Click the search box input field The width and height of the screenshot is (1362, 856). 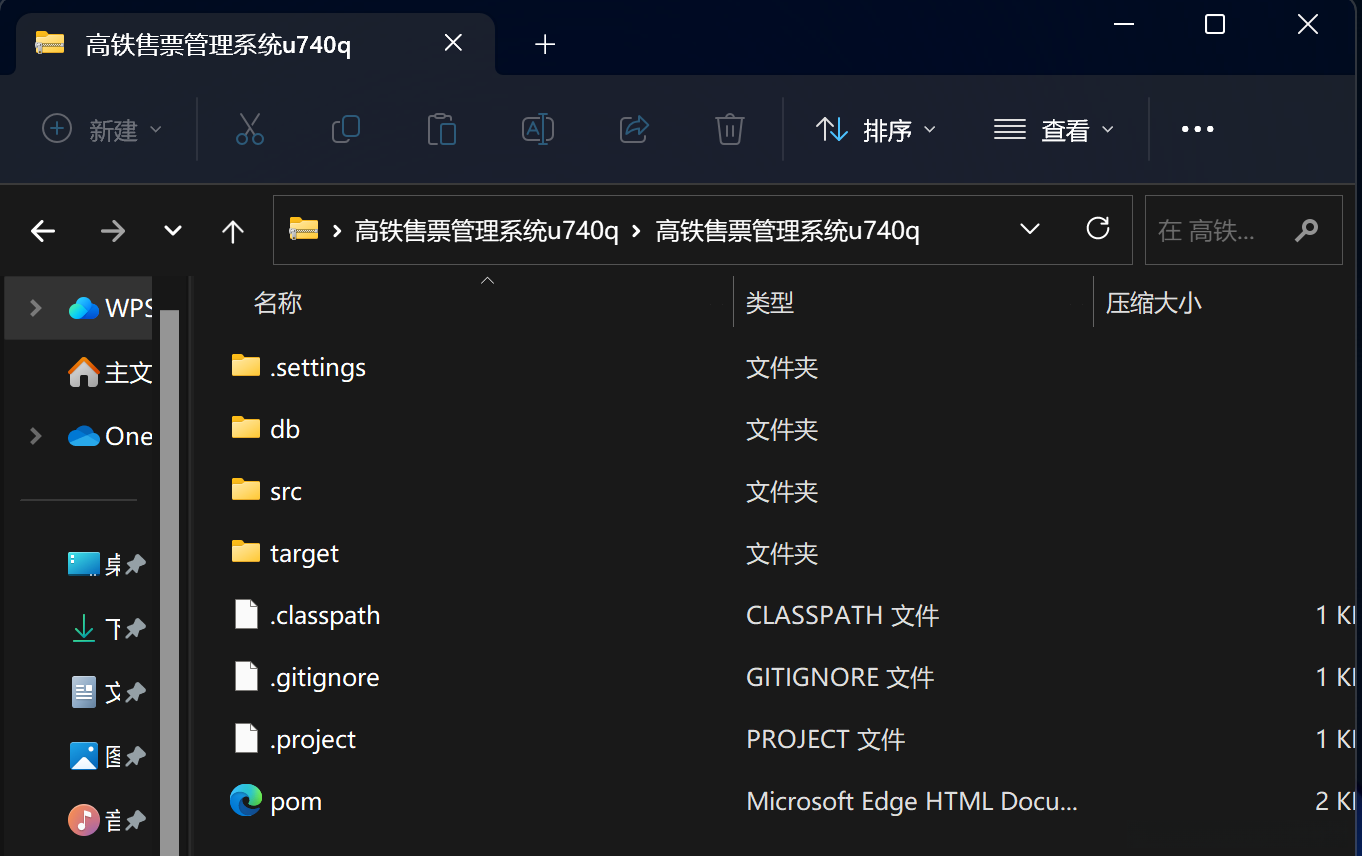1220,231
